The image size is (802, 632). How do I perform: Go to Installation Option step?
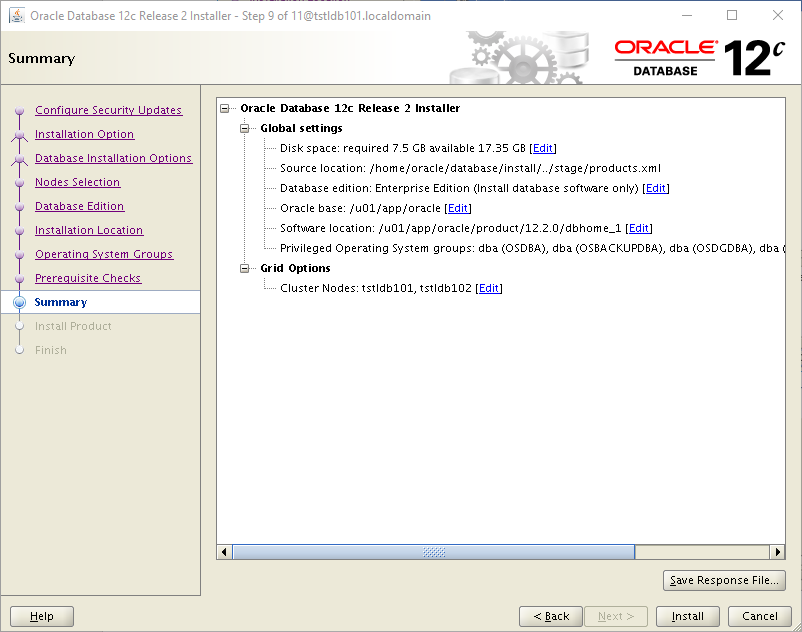click(84, 134)
